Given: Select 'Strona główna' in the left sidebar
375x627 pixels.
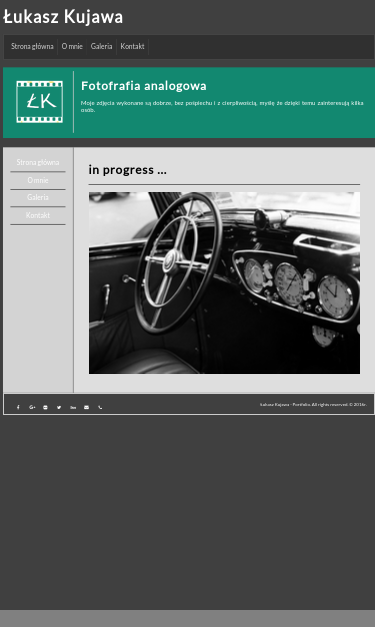Looking at the screenshot, I should [x=38, y=162].
